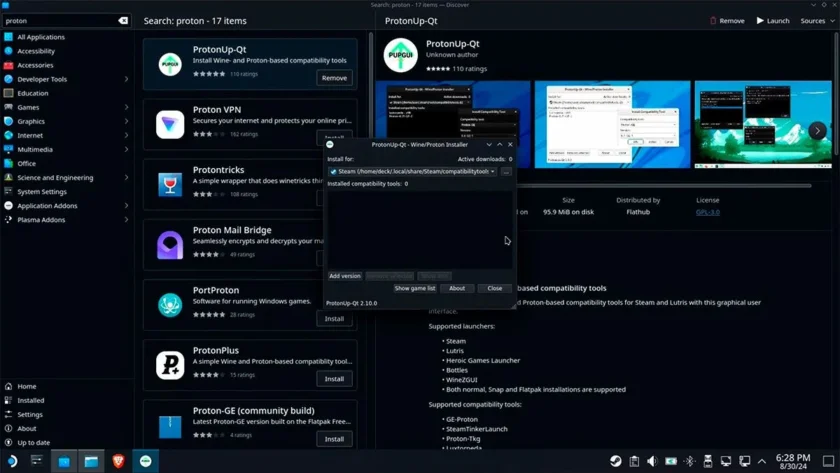Viewport: 840px width, 473px height.
Task: Click the volume speaker icon in the tray
Action: click(652, 461)
